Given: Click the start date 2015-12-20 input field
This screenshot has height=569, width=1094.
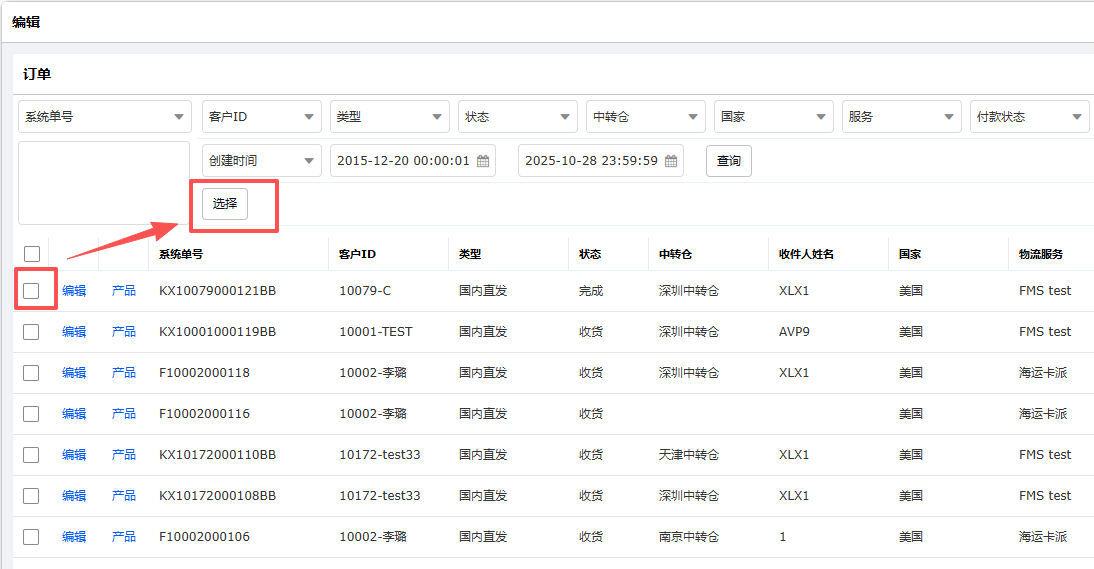Looking at the screenshot, I should coord(403,161).
